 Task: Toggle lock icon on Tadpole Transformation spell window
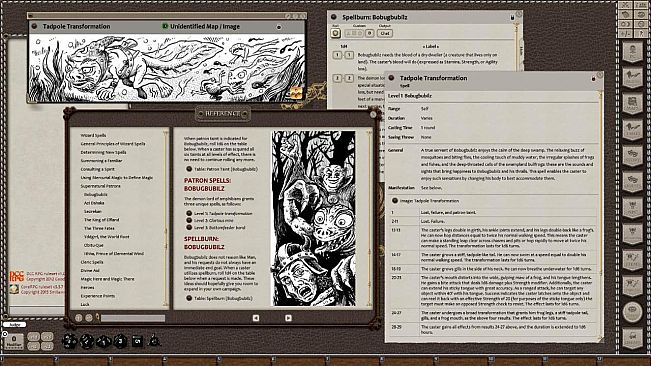[593, 78]
